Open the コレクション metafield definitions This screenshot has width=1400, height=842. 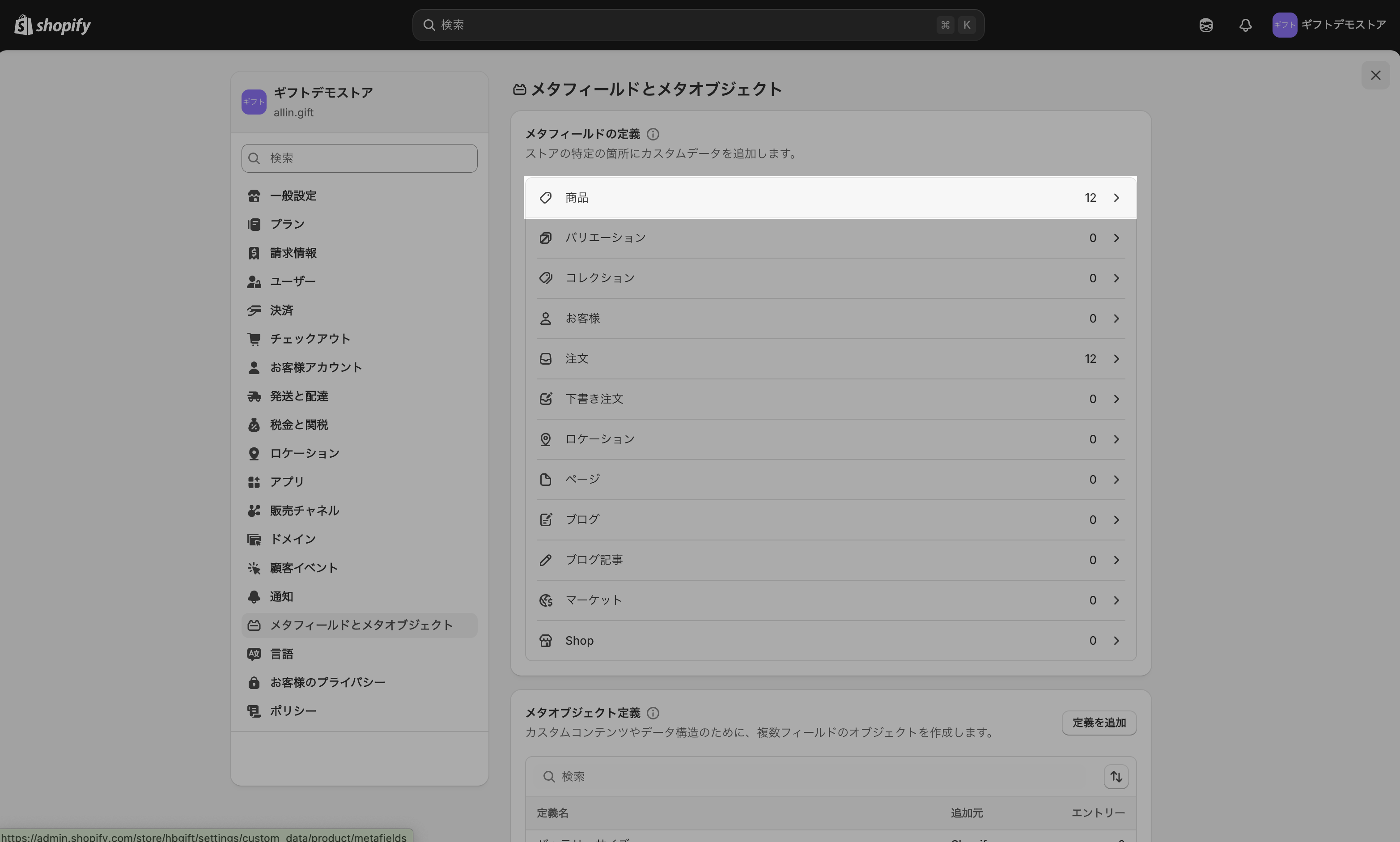click(600, 278)
